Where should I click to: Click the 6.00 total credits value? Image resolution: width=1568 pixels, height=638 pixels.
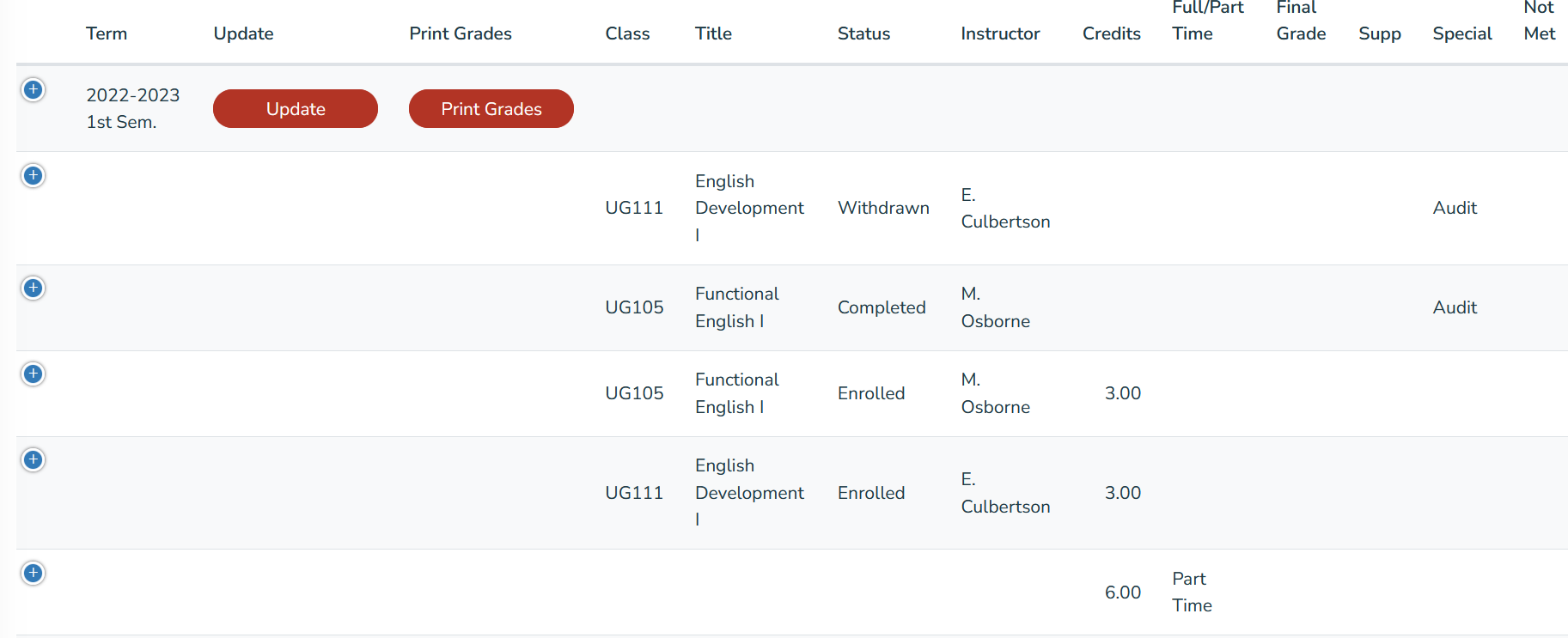tap(1123, 592)
